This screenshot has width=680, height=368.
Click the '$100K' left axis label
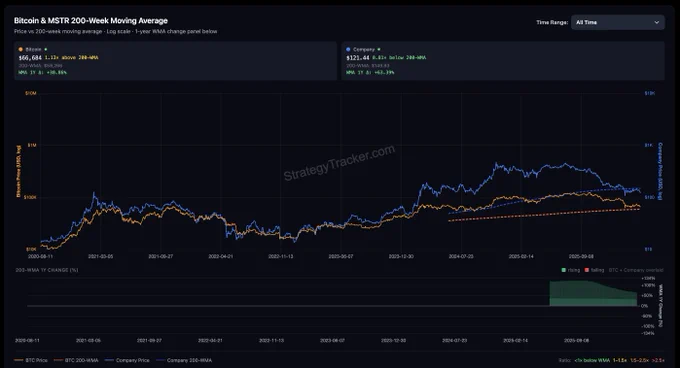click(30, 197)
